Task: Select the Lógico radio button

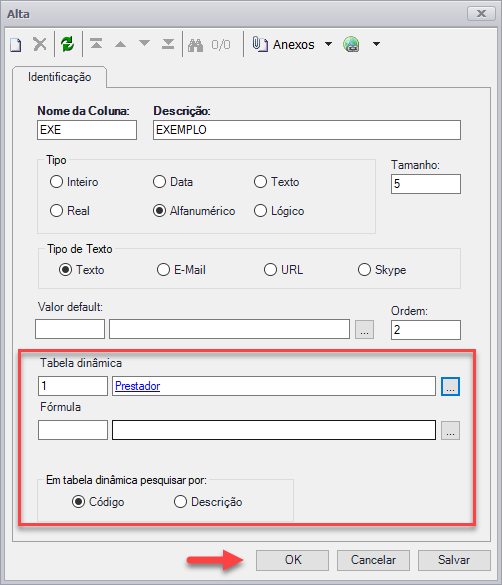Action: pos(260,211)
